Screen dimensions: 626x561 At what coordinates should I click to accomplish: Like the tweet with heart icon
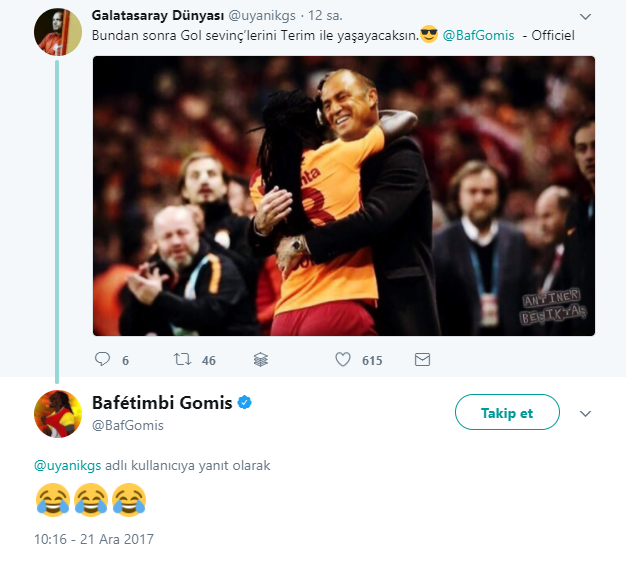tap(343, 359)
